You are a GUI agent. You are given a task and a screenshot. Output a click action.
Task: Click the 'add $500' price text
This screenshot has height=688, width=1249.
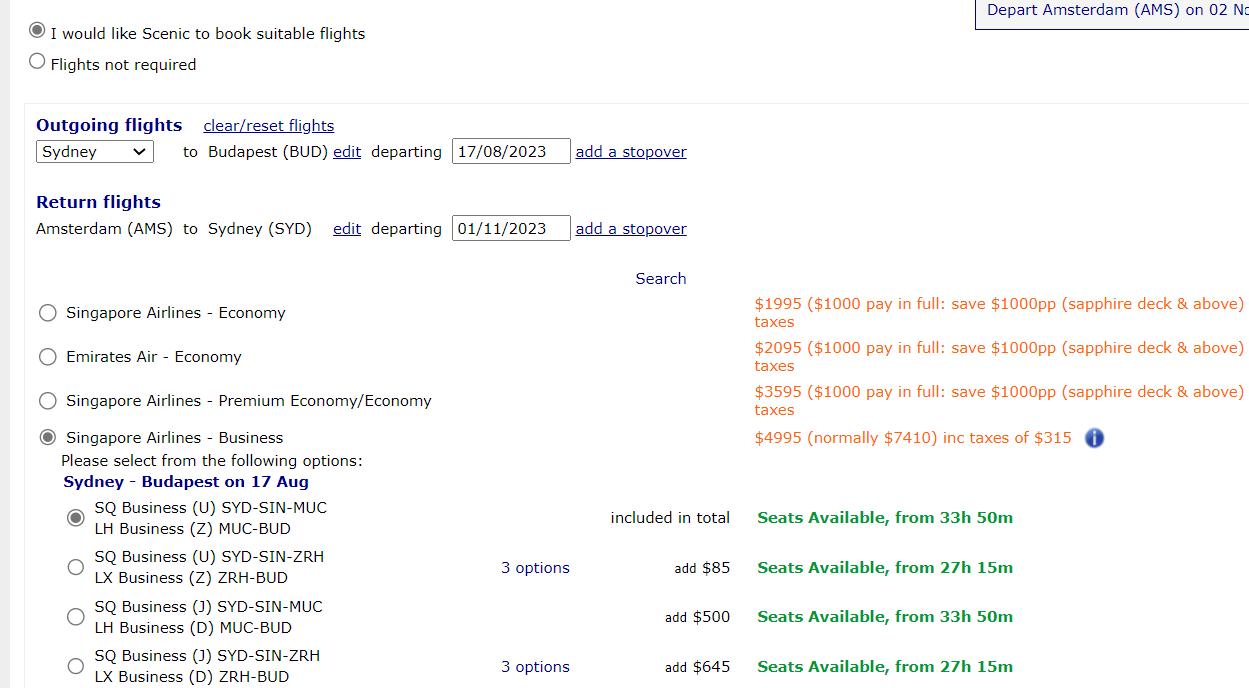tap(697, 617)
